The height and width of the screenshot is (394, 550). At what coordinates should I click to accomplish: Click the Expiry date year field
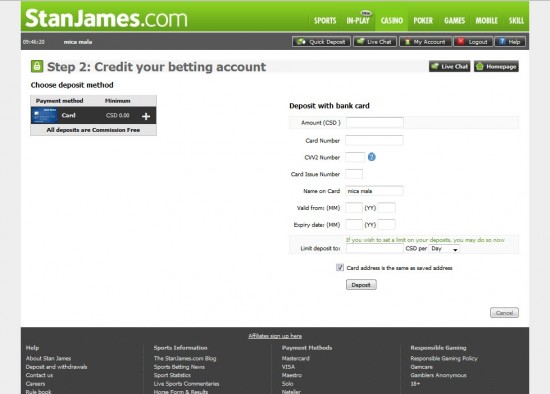(x=387, y=225)
